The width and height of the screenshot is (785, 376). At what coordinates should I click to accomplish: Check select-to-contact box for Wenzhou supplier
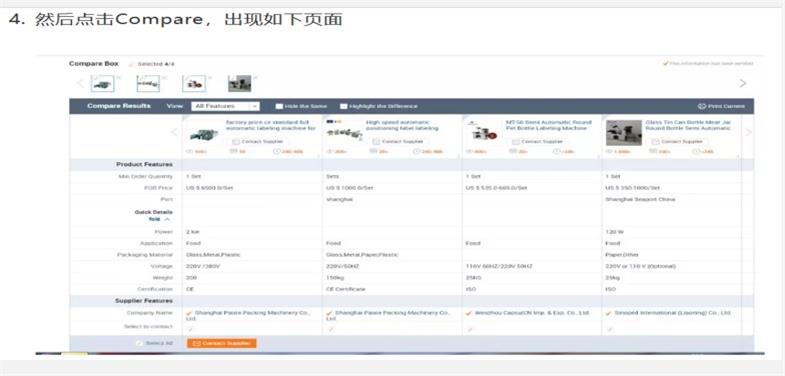pyautogui.click(x=470, y=329)
